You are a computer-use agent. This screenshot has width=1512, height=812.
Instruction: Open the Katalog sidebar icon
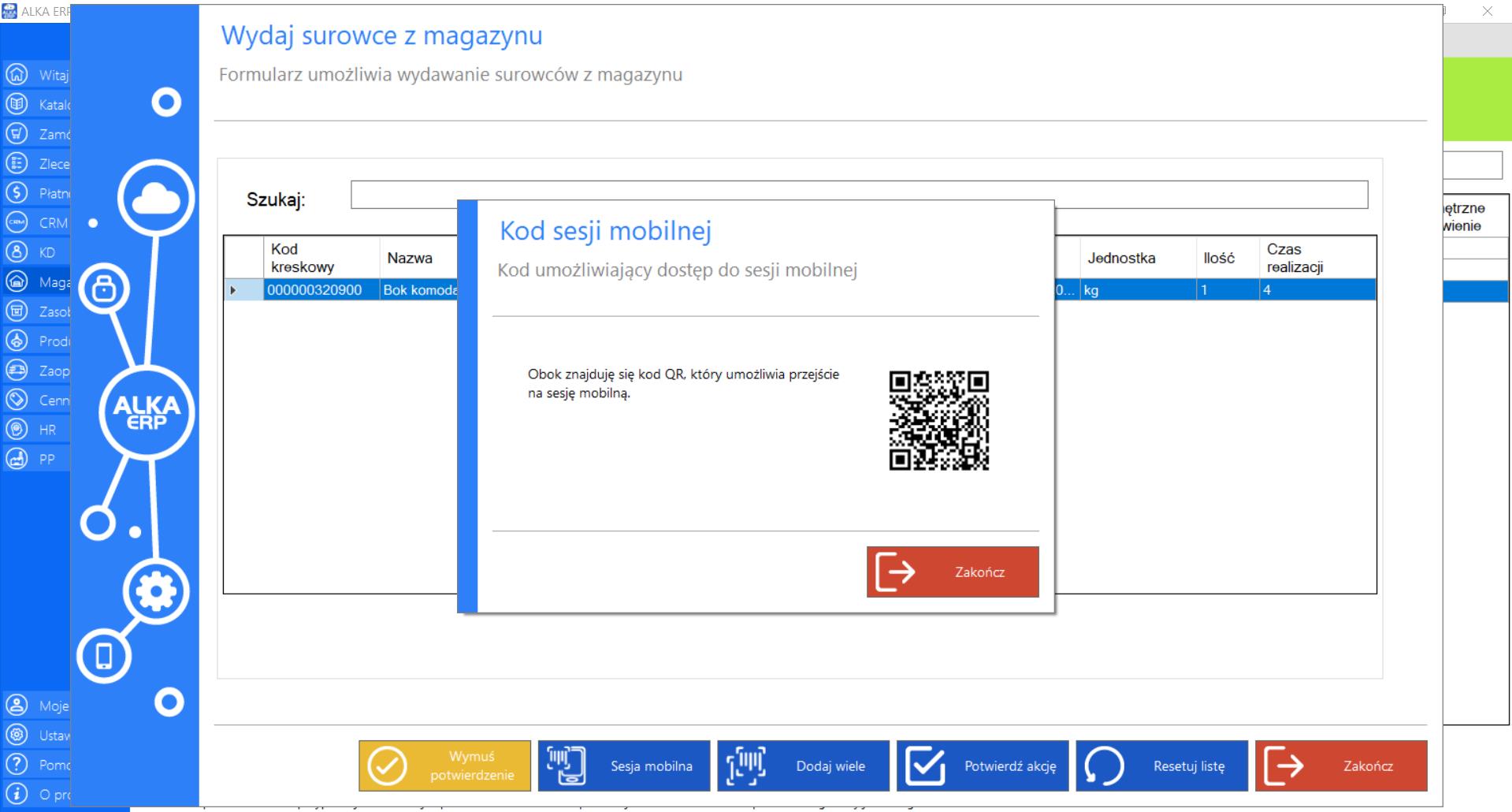[17, 104]
